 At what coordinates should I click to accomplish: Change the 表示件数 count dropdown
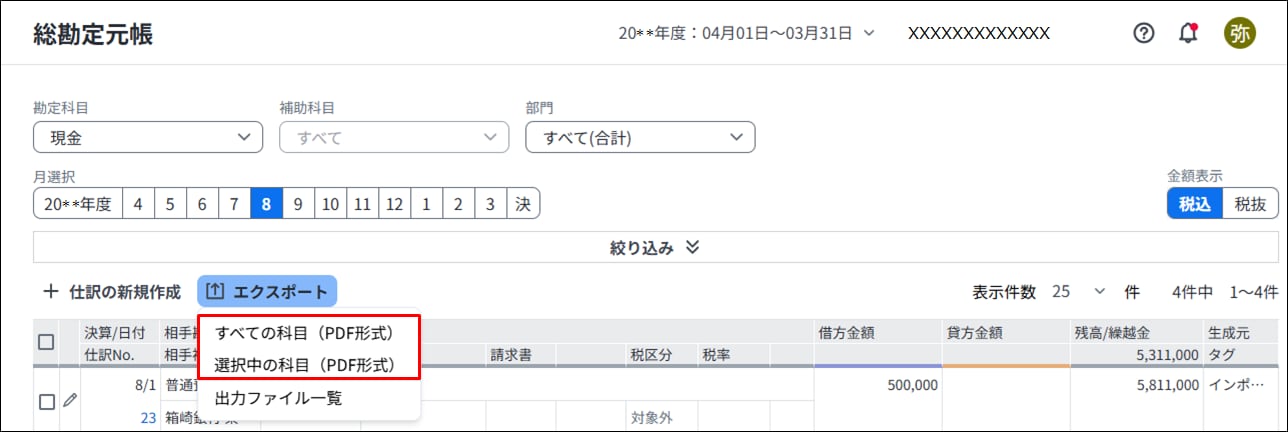point(1080,292)
